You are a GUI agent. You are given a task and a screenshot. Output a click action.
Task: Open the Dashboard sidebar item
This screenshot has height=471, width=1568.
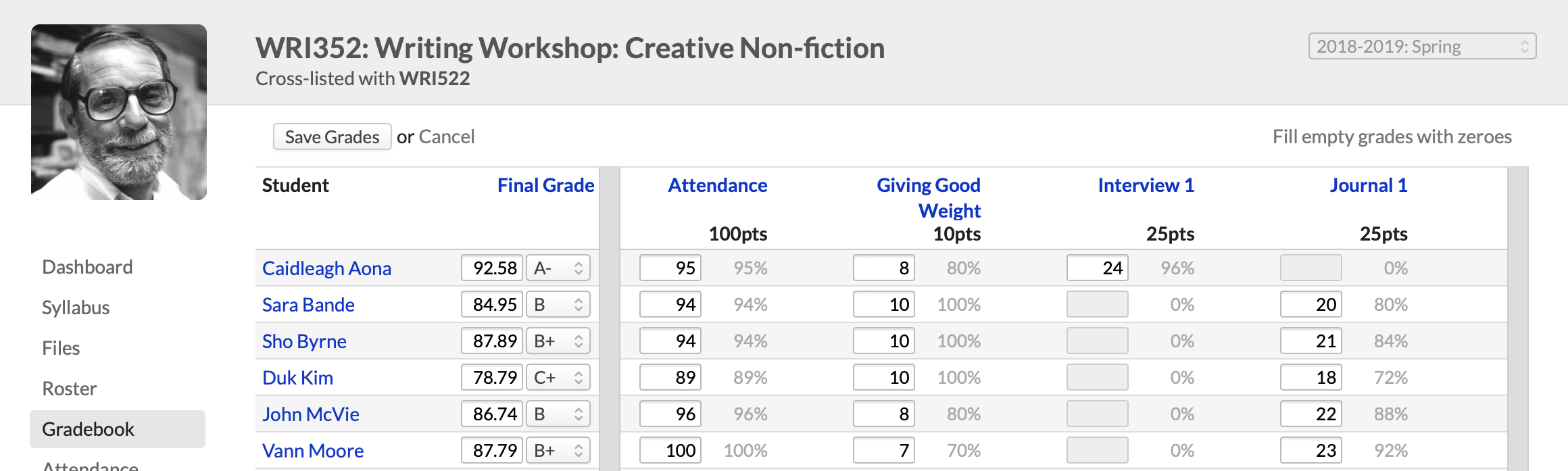[x=87, y=267]
